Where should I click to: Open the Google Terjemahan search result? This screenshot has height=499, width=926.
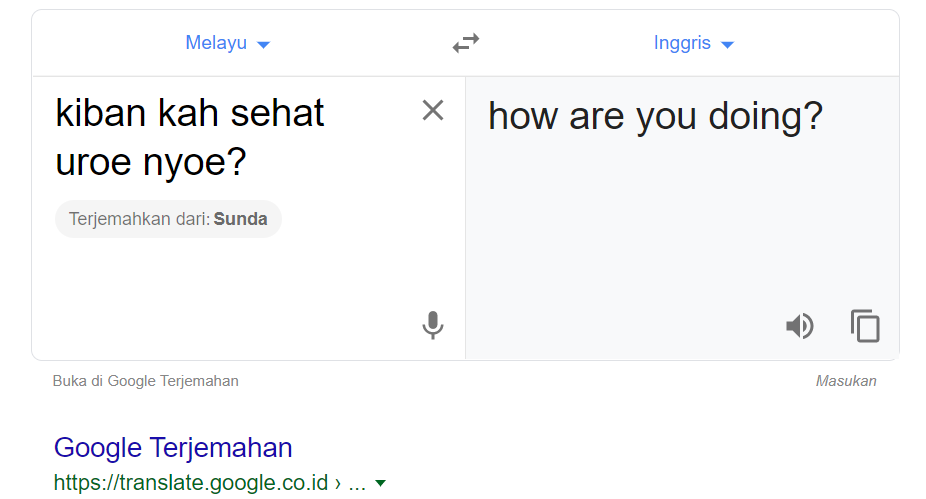[x=173, y=448]
